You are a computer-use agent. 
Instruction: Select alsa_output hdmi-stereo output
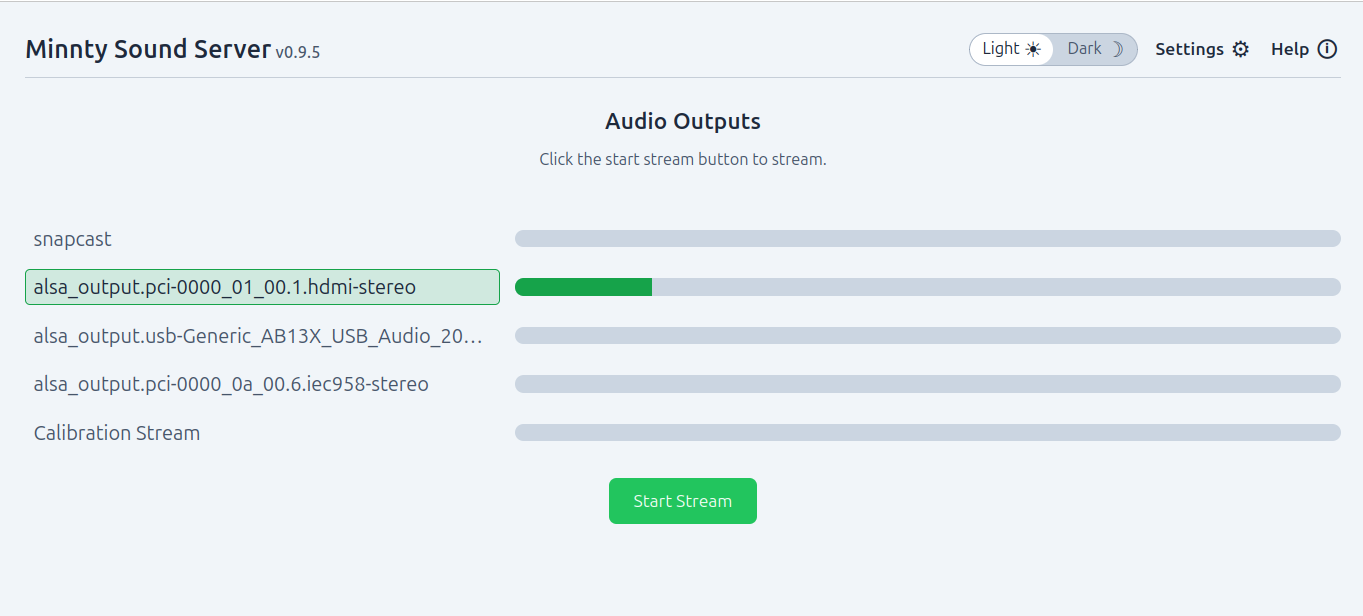tap(262, 287)
